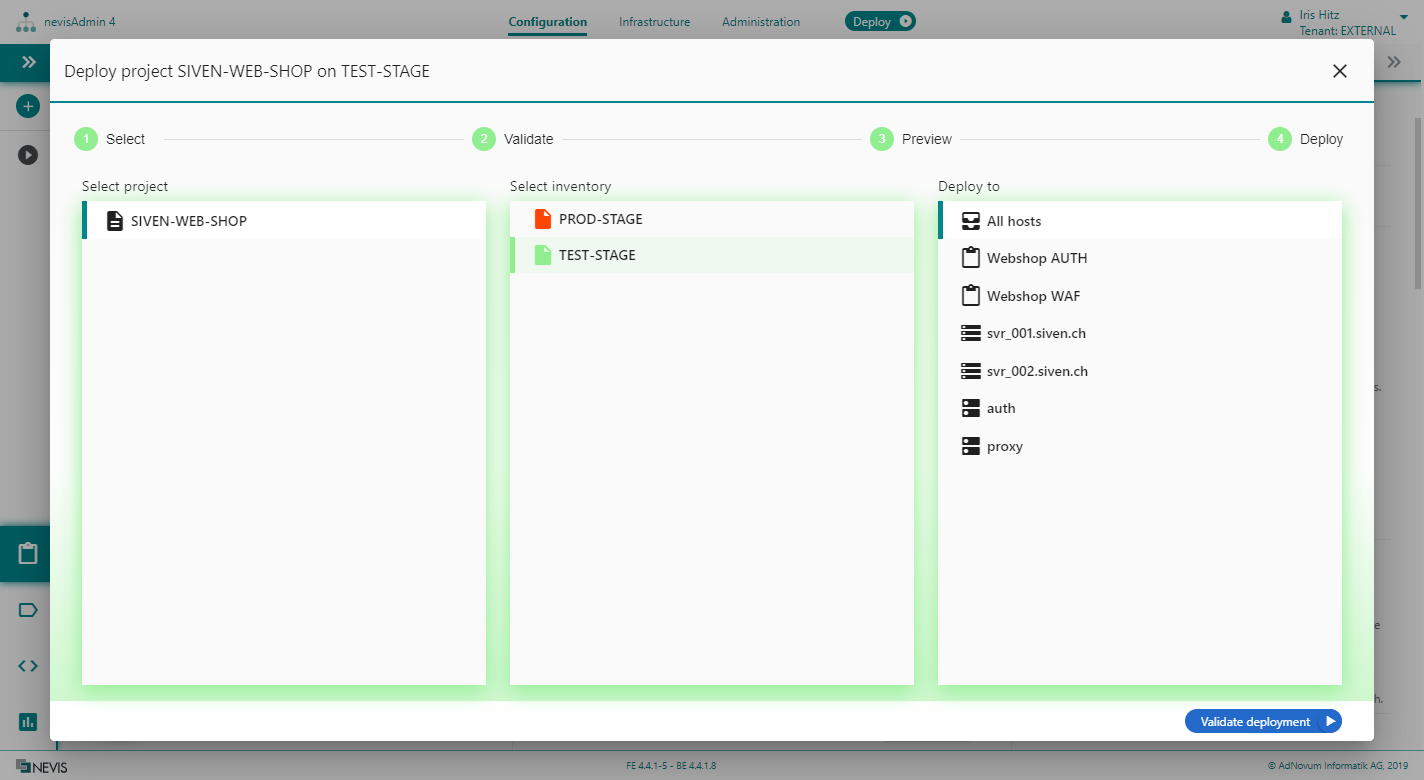This screenshot has width=1424, height=780.
Task: Switch to the Configuration tab
Action: click(548, 22)
